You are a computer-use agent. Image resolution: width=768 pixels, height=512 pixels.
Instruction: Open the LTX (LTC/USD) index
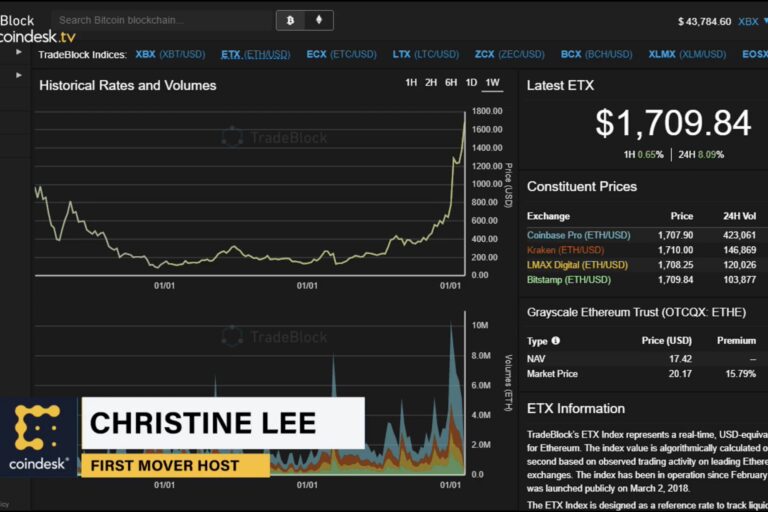pyautogui.click(x=426, y=54)
